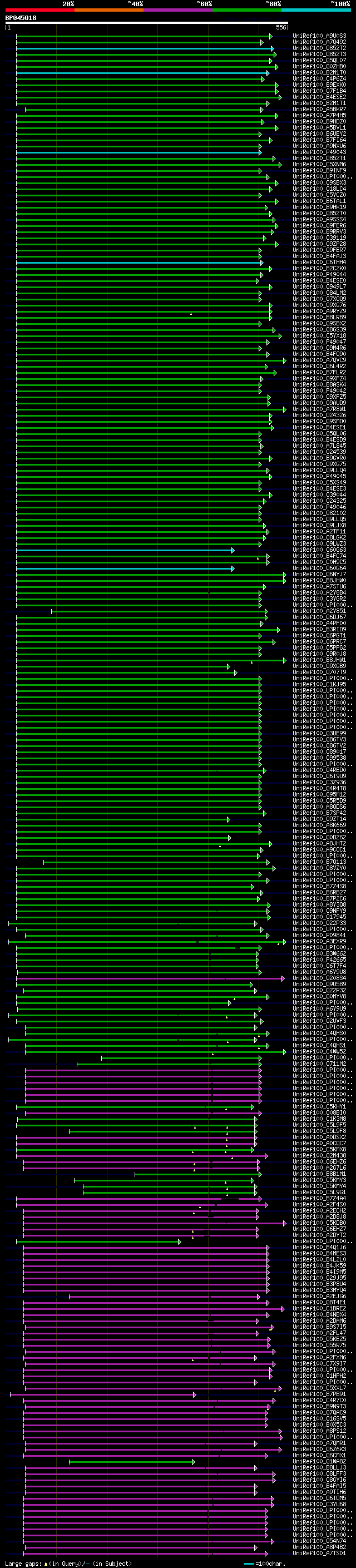Select hit label UniRef100_C1KJ95
Image resolution: width=356 pixels, height=1568 pixels.
[x=319, y=685]
